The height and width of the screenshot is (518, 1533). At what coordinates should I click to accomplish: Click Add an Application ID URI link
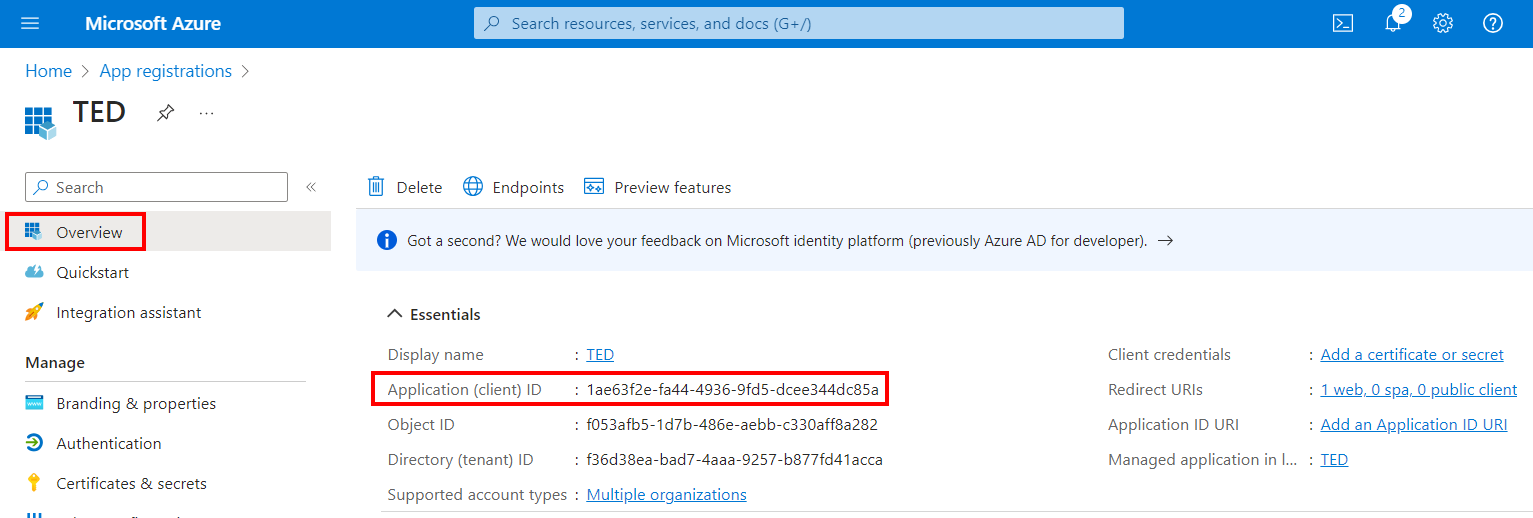click(x=1414, y=425)
